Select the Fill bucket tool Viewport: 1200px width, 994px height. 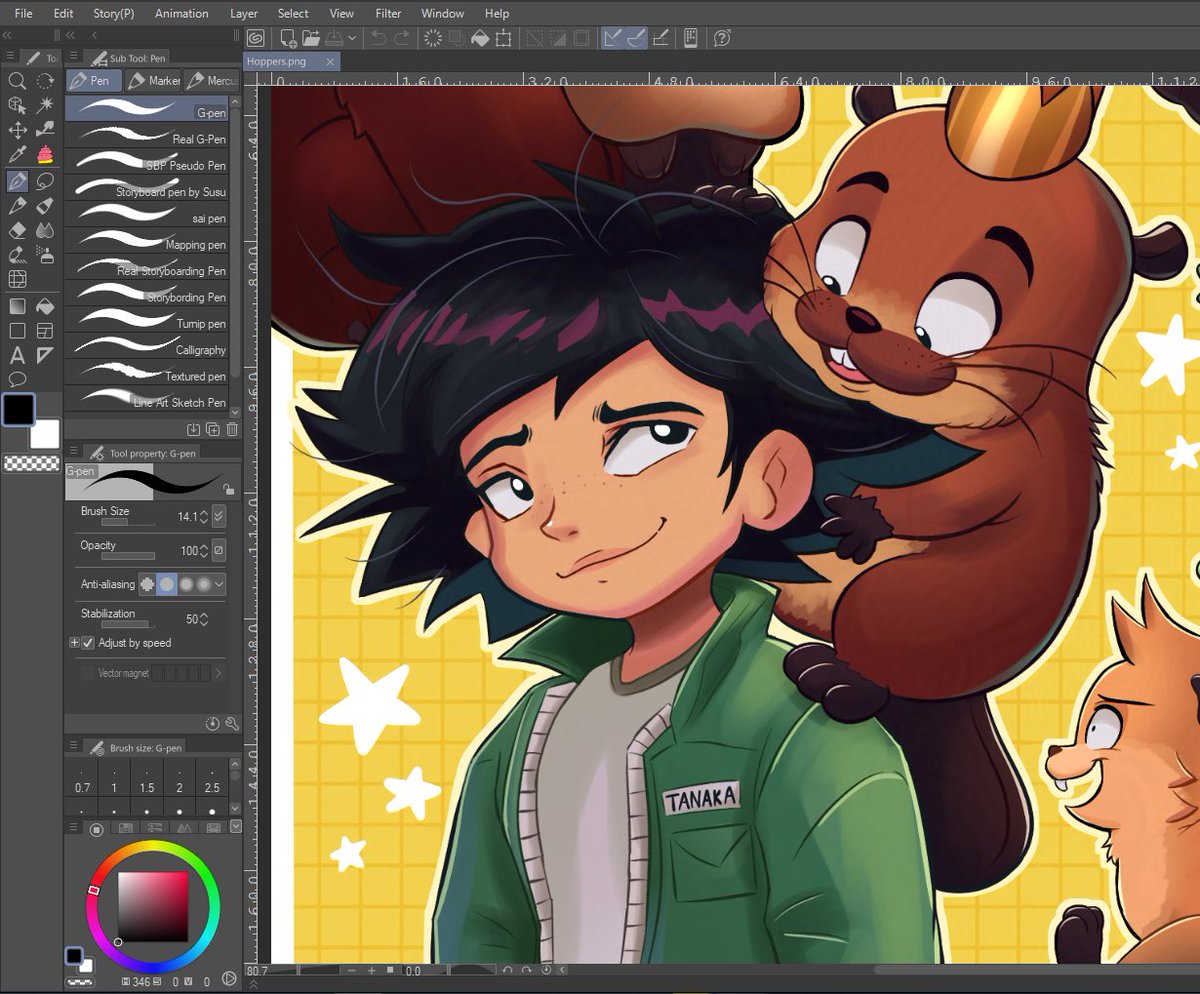[x=45, y=306]
